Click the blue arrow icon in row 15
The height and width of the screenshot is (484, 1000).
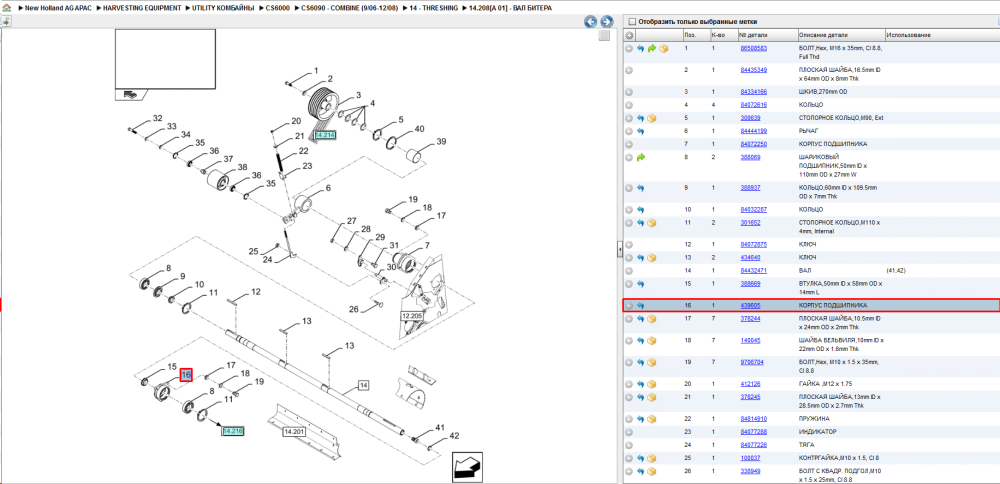(x=641, y=284)
